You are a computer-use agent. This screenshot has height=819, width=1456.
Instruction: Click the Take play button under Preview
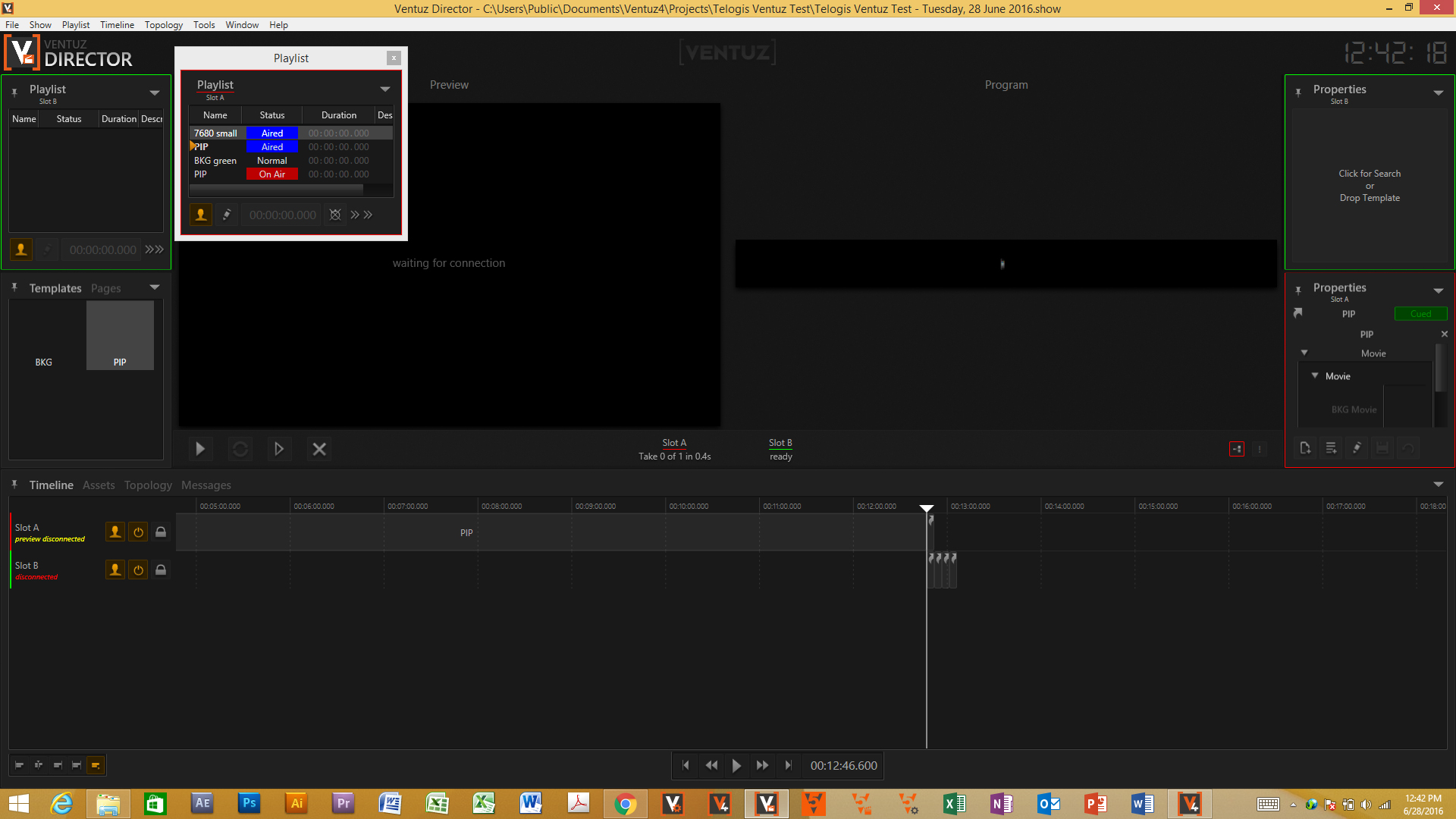point(200,449)
